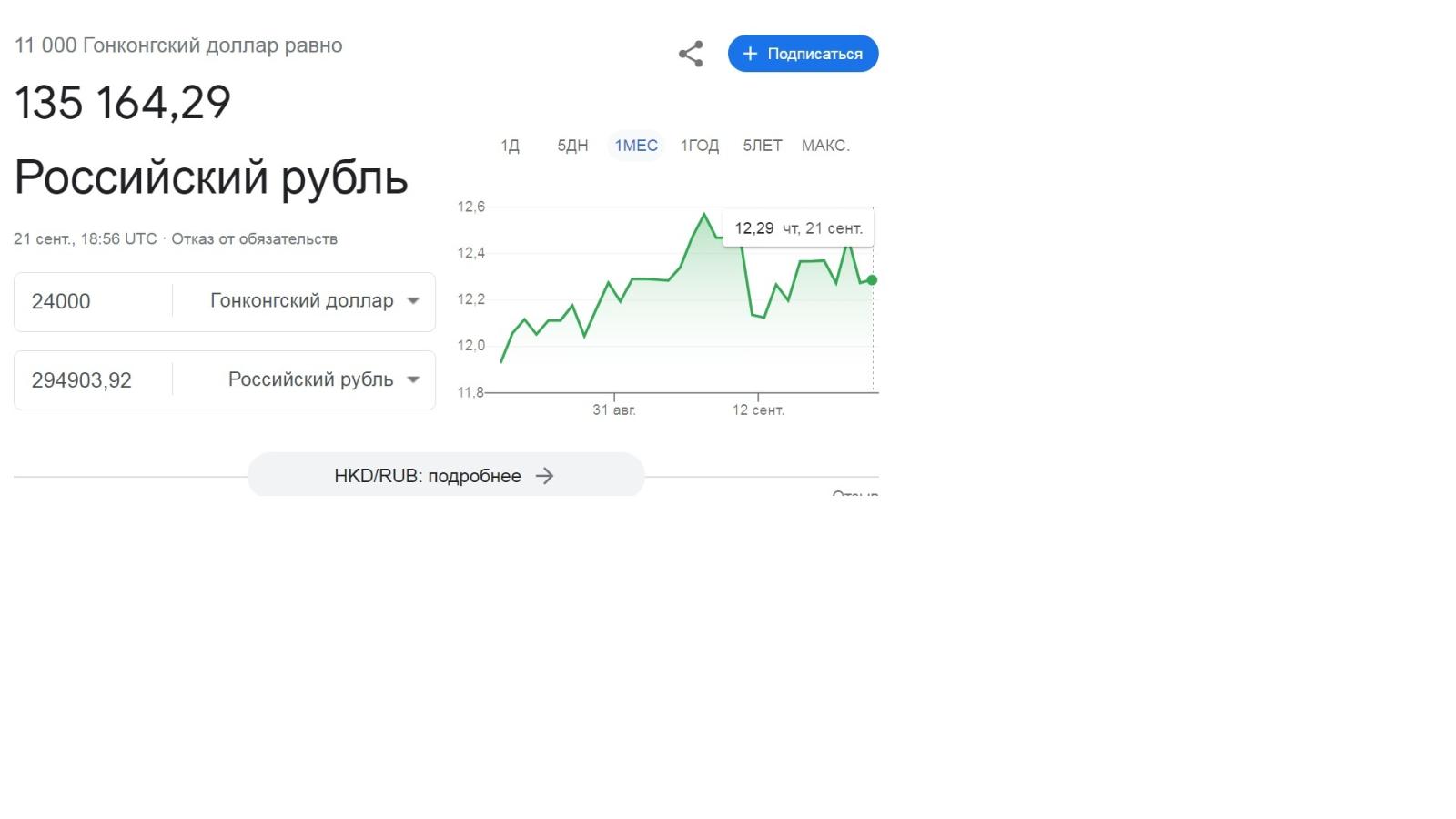The width and height of the screenshot is (1456, 819).
Task: Switch chart to 1Д range
Action: point(510,146)
